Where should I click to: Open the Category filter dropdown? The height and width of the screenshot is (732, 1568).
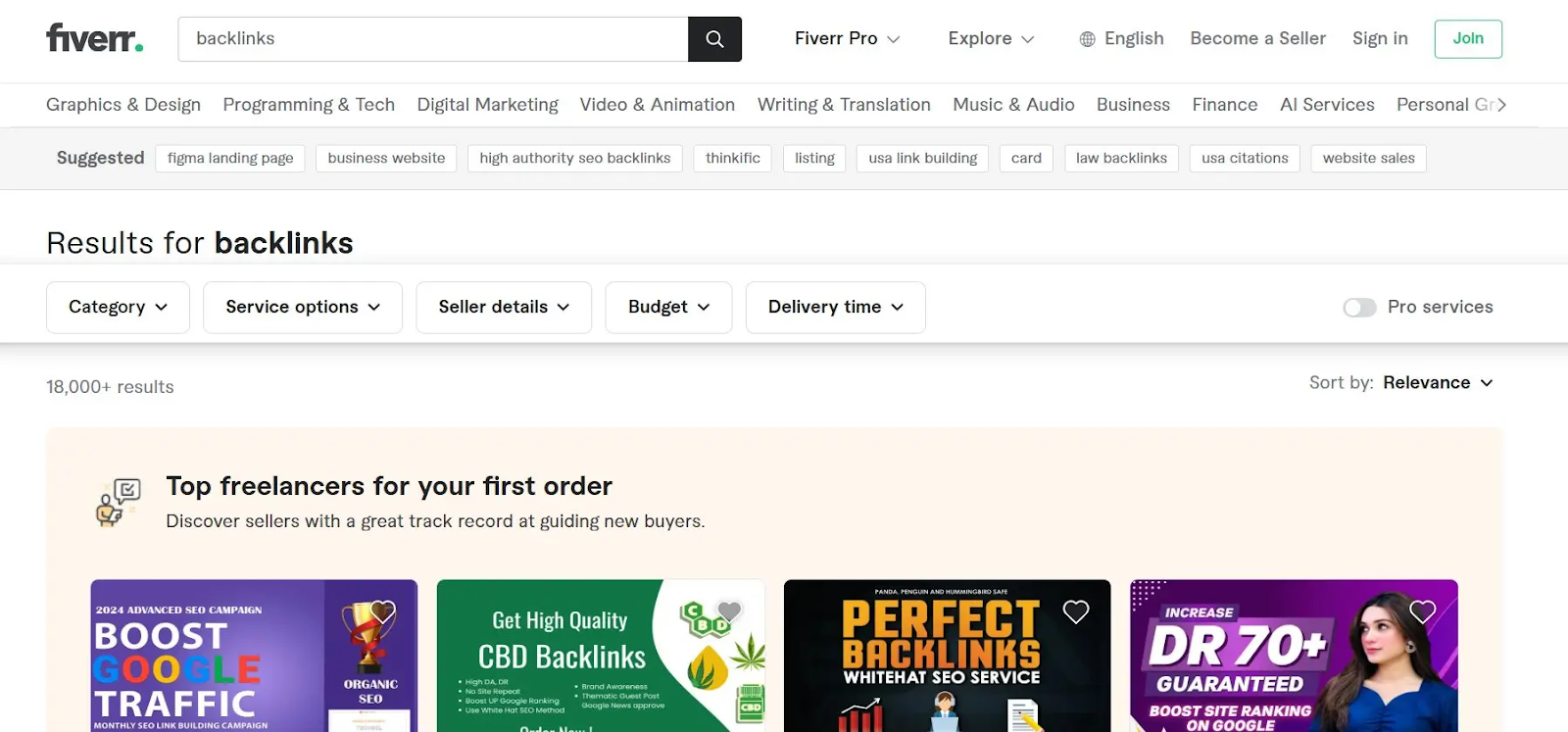point(118,308)
